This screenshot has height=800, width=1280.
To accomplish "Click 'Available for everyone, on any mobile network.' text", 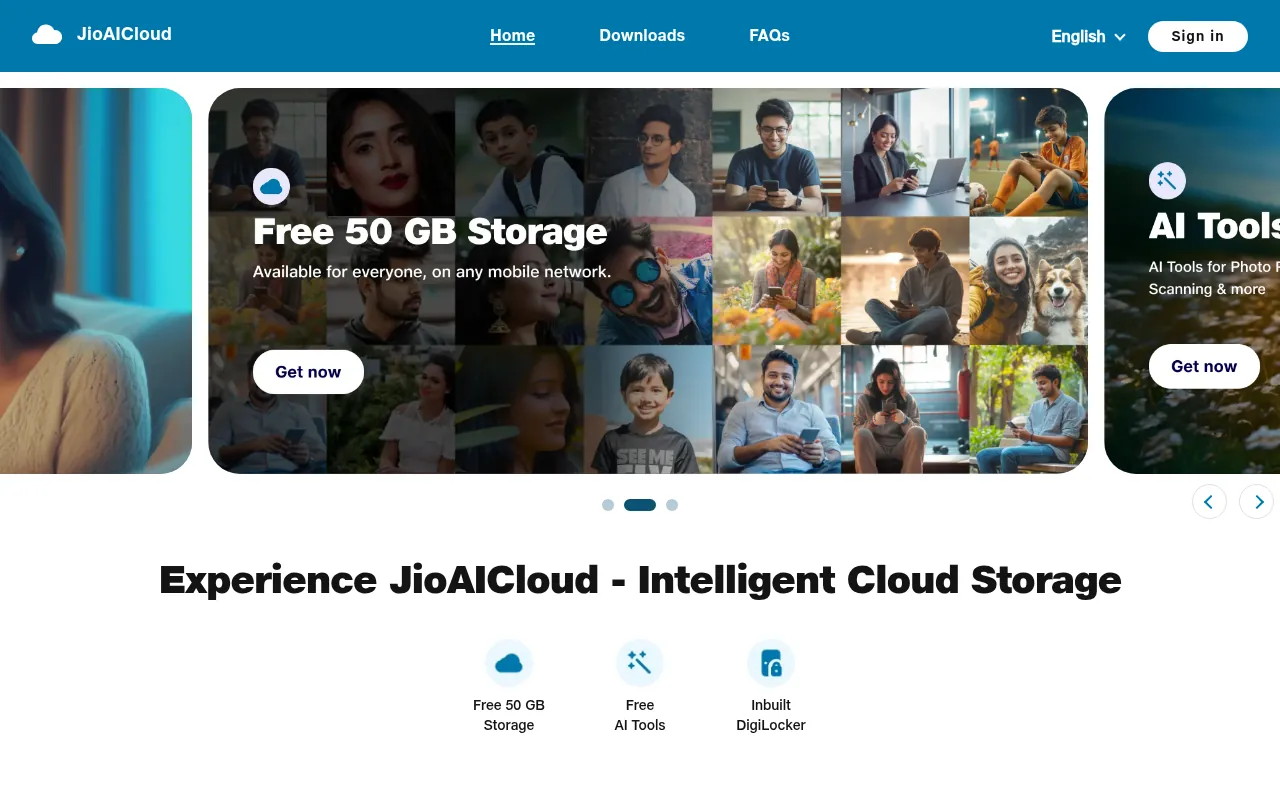I will click(x=432, y=272).
